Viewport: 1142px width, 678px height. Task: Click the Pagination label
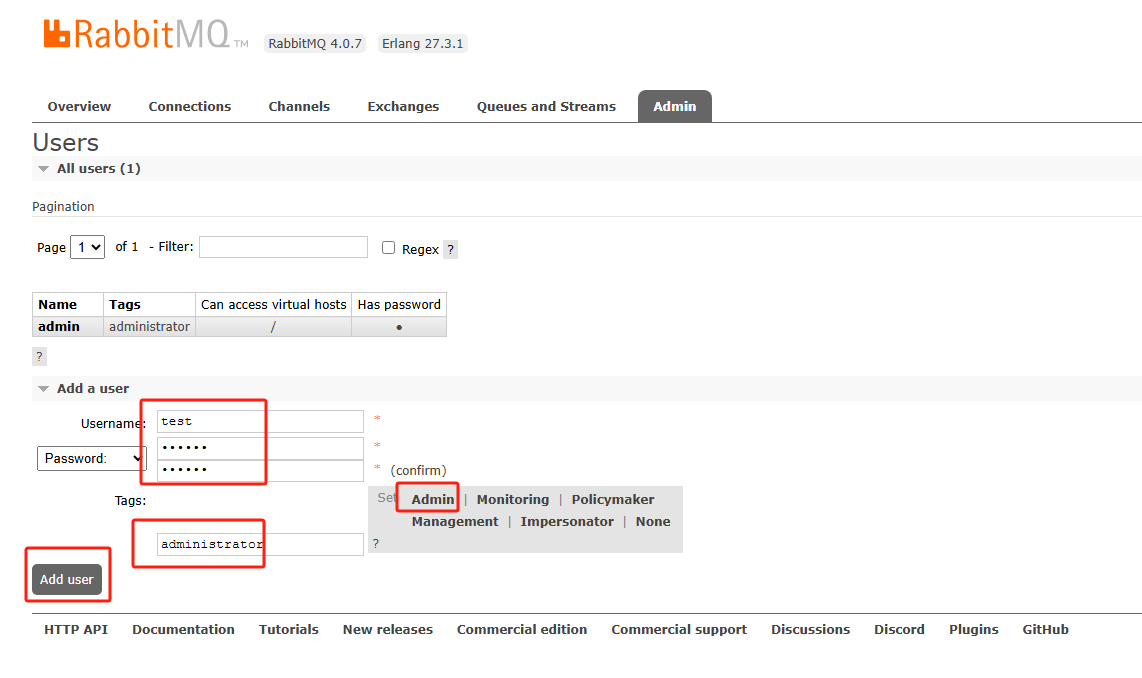click(x=63, y=206)
